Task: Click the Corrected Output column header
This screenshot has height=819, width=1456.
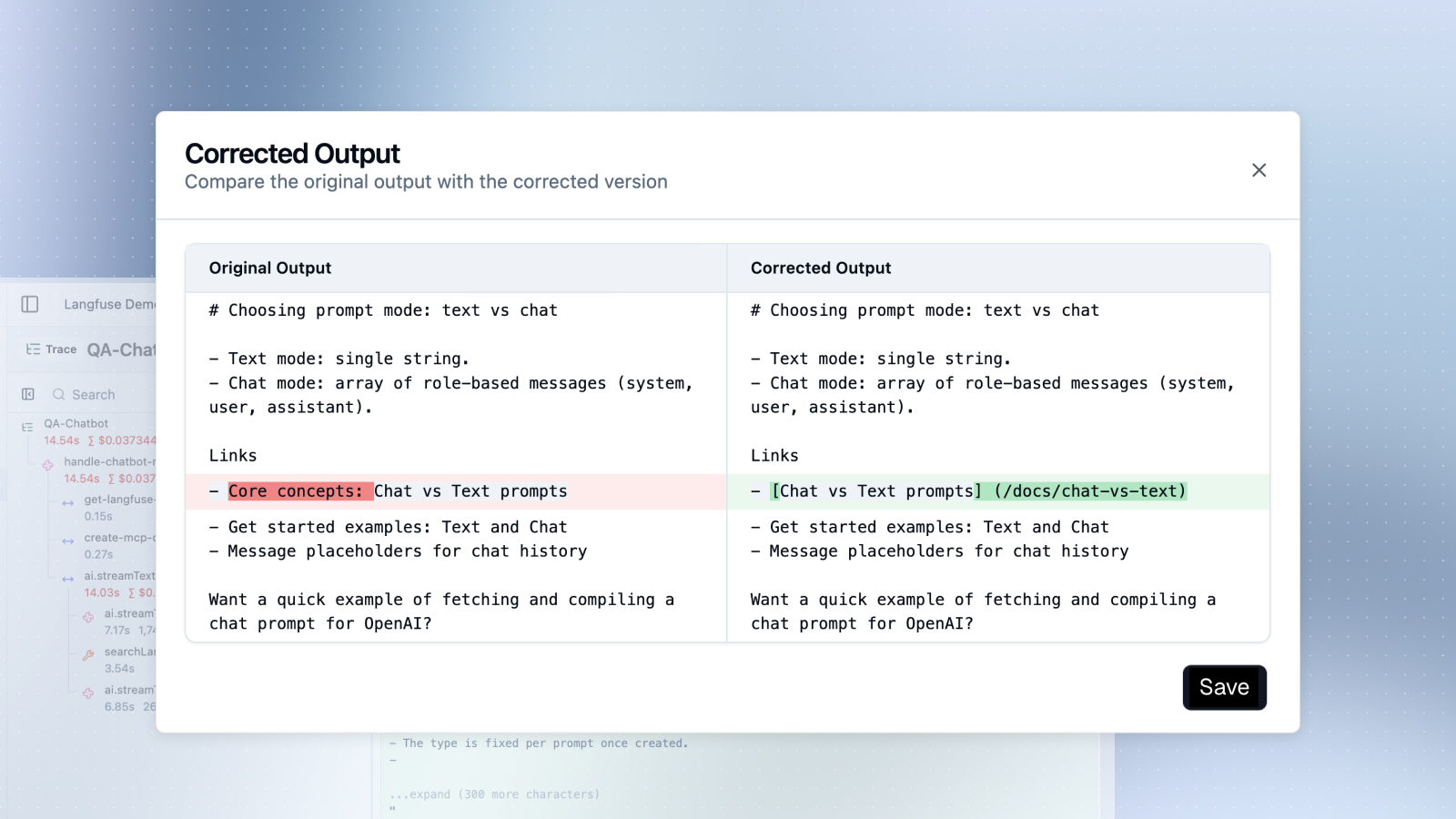Action: [x=821, y=268]
